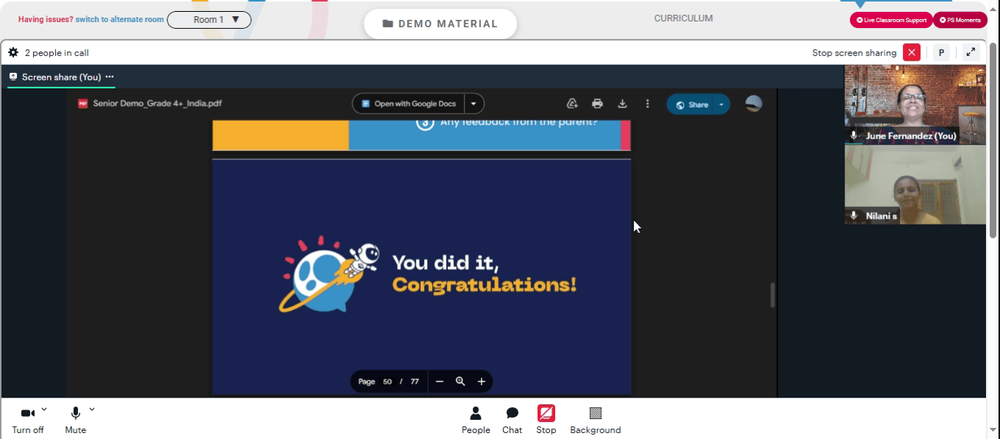1000x439 pixels.
Task: Zoom out of the PDF page
Action: tap(439, 382)
